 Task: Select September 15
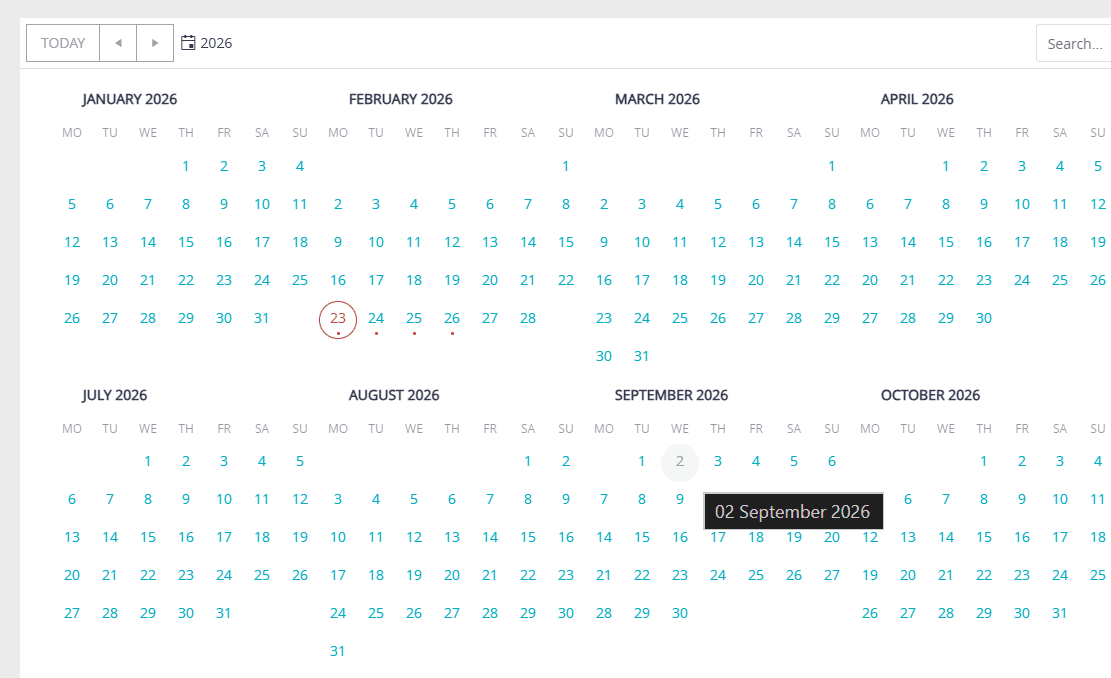tap(642, 538)
